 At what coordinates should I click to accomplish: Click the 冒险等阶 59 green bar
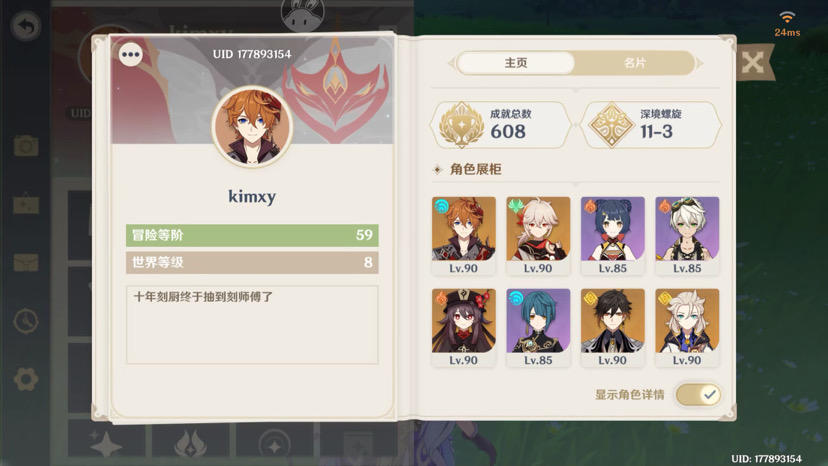point(252,235)
